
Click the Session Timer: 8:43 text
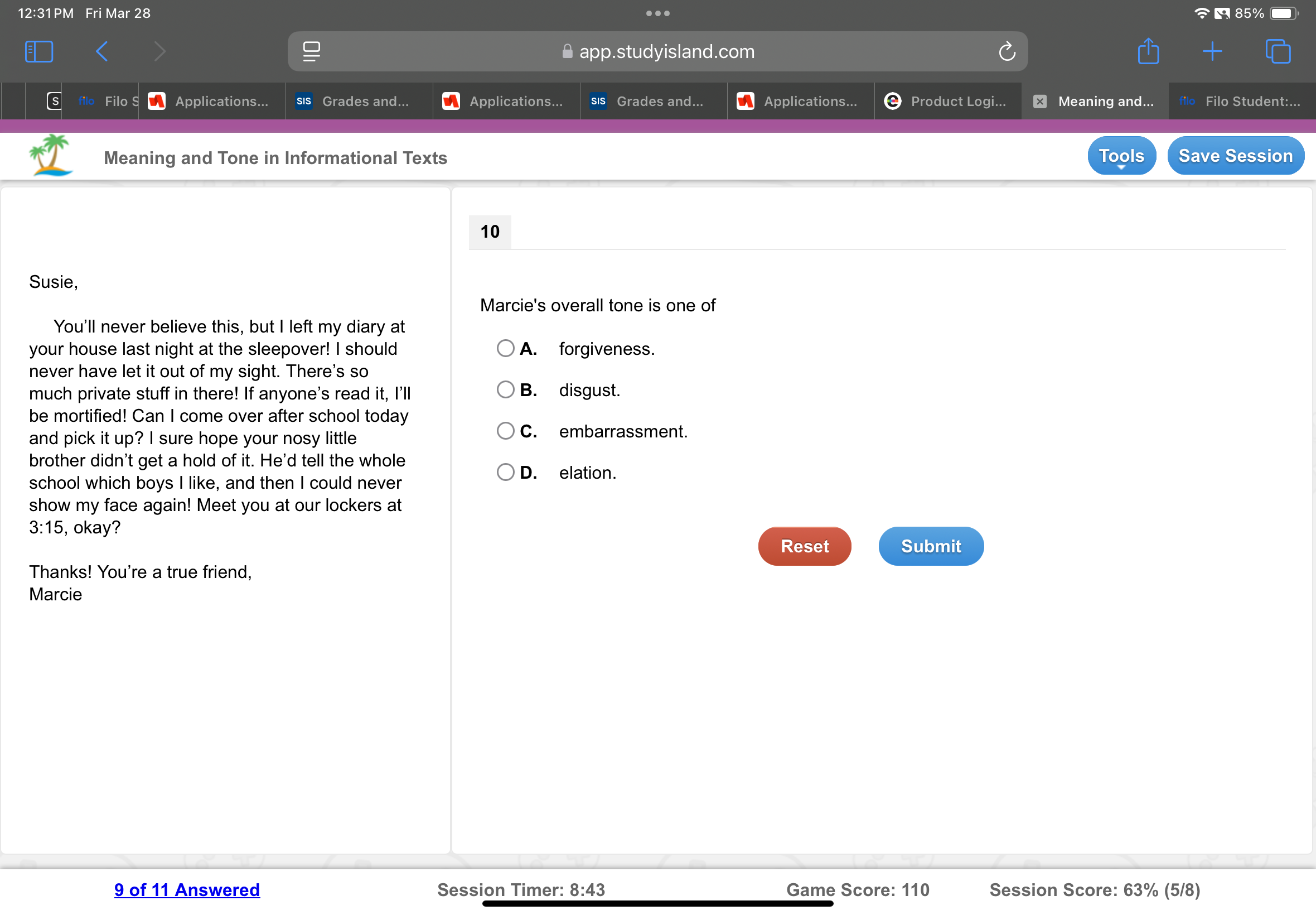click(x=521, y=890)
